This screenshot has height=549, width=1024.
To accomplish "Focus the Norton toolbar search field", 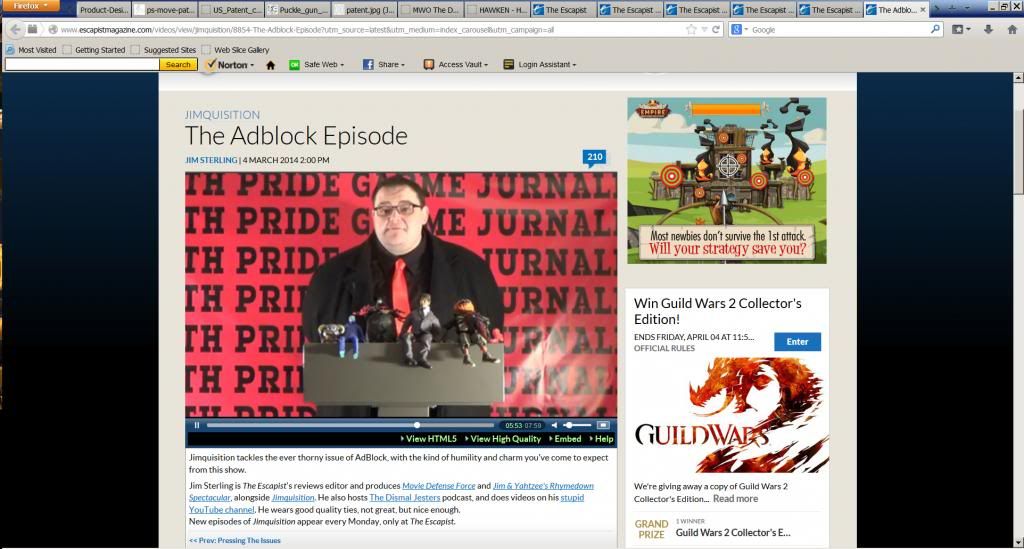I will click(82, 65).
